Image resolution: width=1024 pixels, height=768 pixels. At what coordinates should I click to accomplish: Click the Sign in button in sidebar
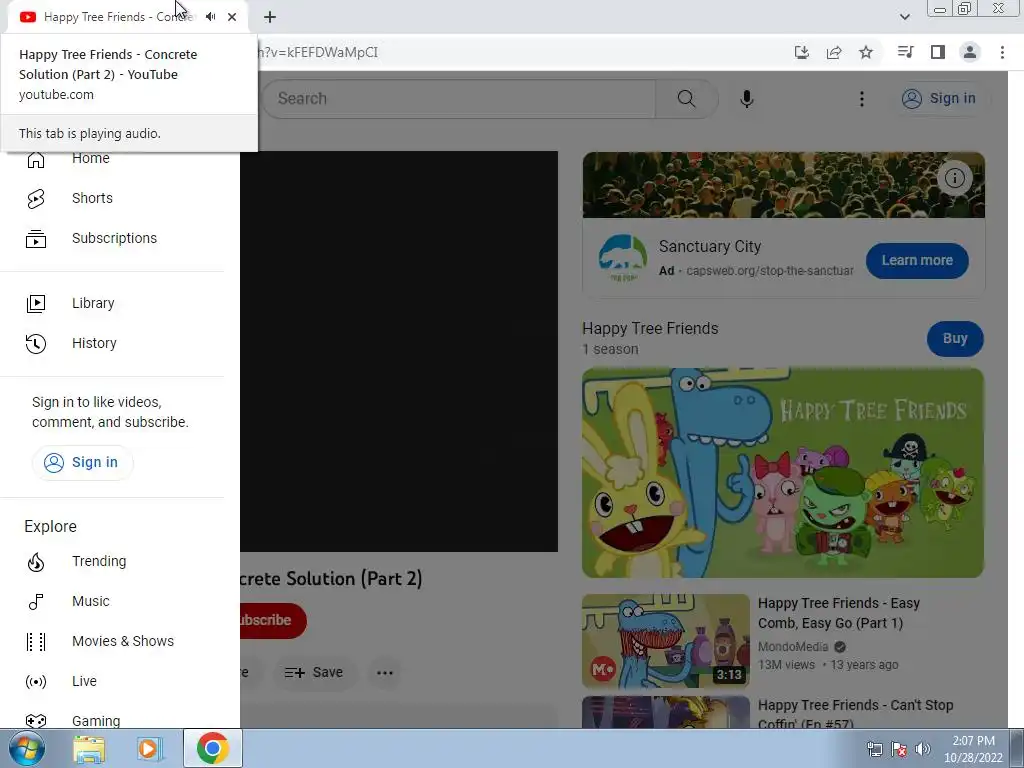click(82, 462)
